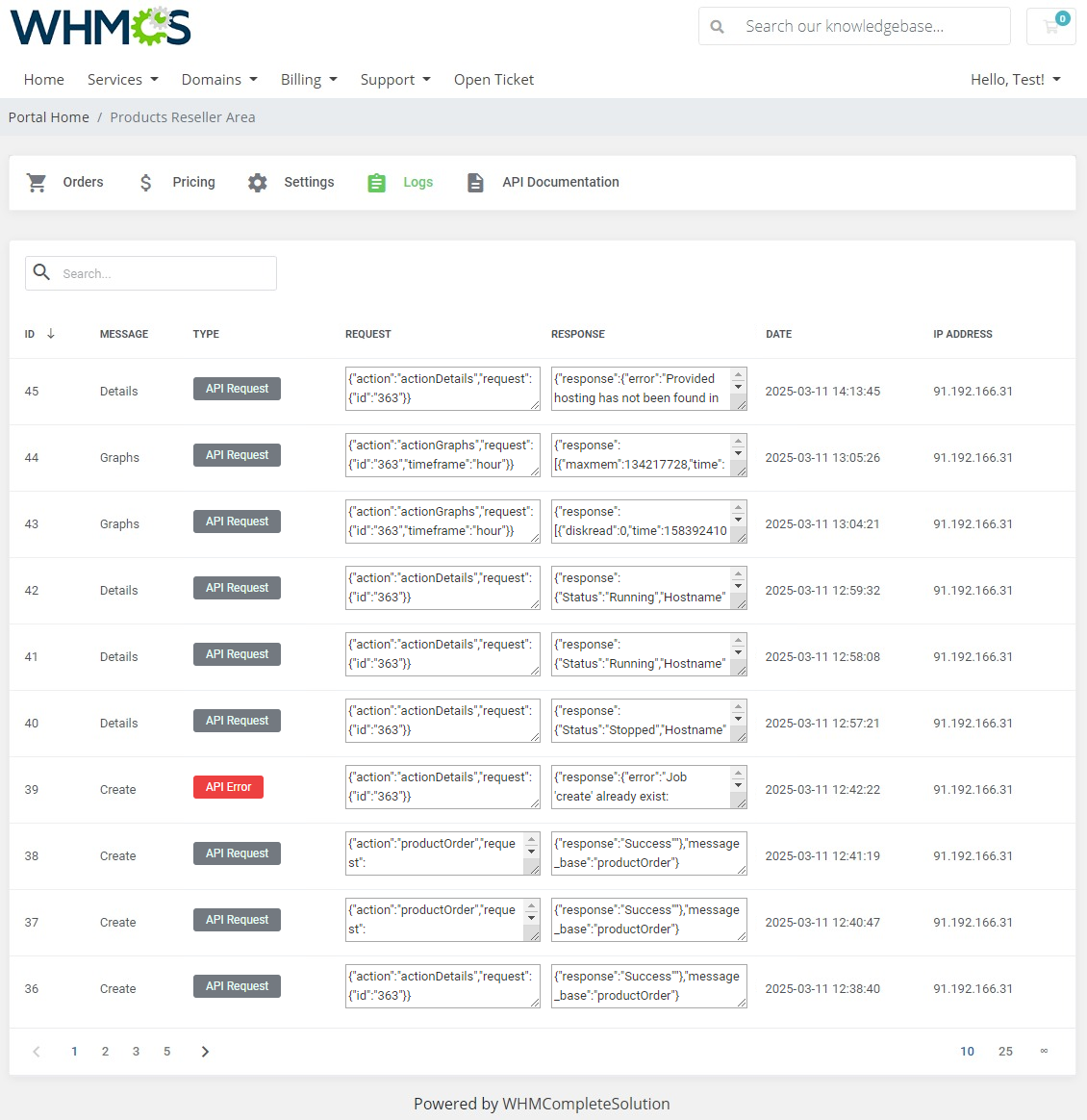Select Home in the navigation bar
Image resolution: width=1087 pixels, height=1120 pixels.
[x=43, y=79]
